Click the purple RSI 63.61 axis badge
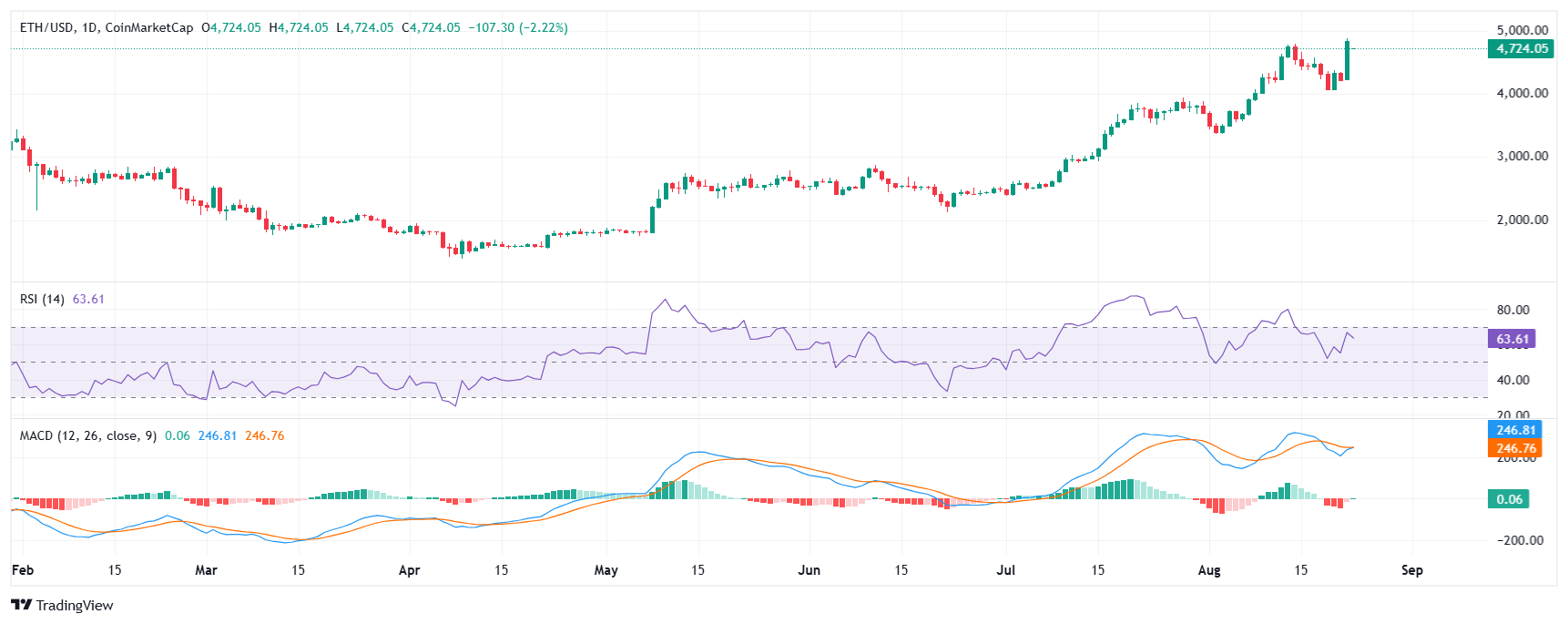This screenshot has height=624, width=1568. pyautogui.click(x=1512, y=339)
